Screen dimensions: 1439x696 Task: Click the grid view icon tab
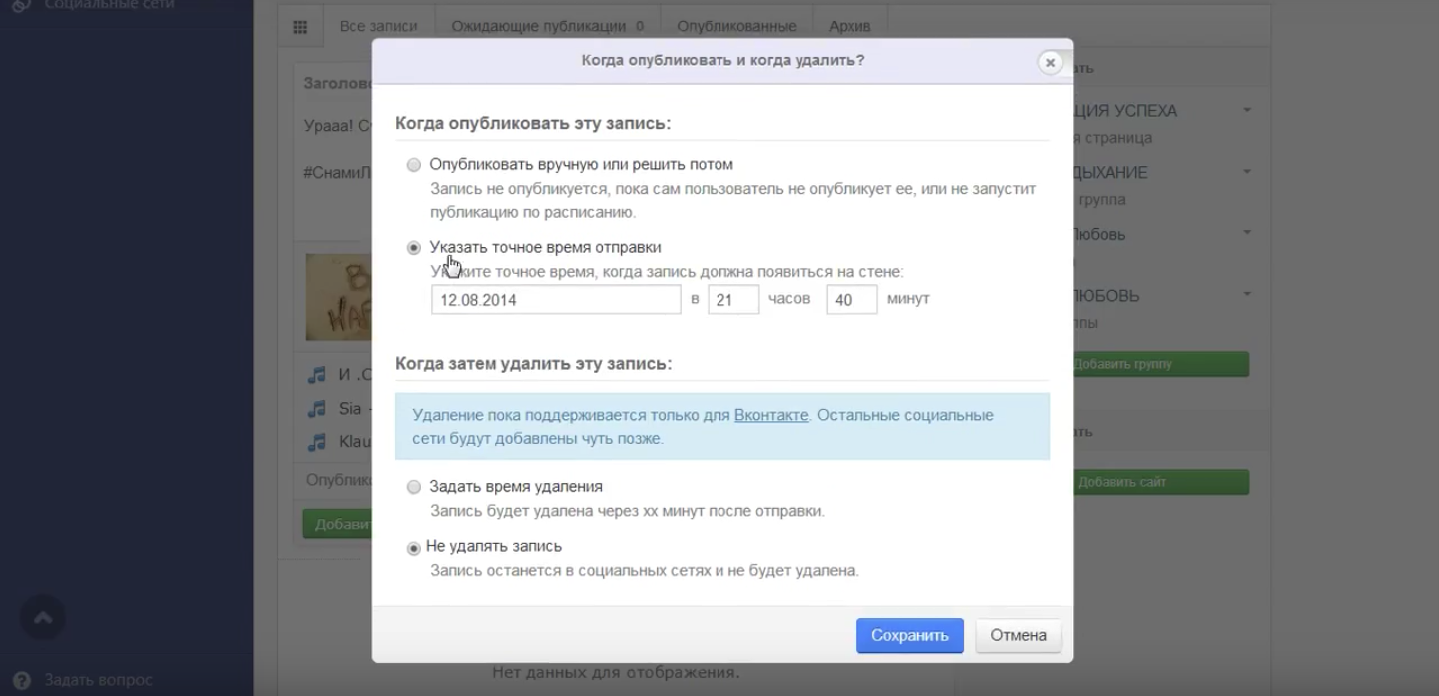point(300,27)
